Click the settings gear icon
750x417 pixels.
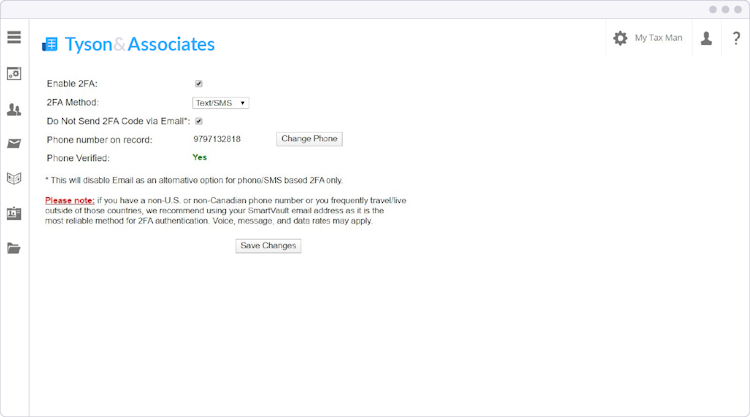point(620,38)
